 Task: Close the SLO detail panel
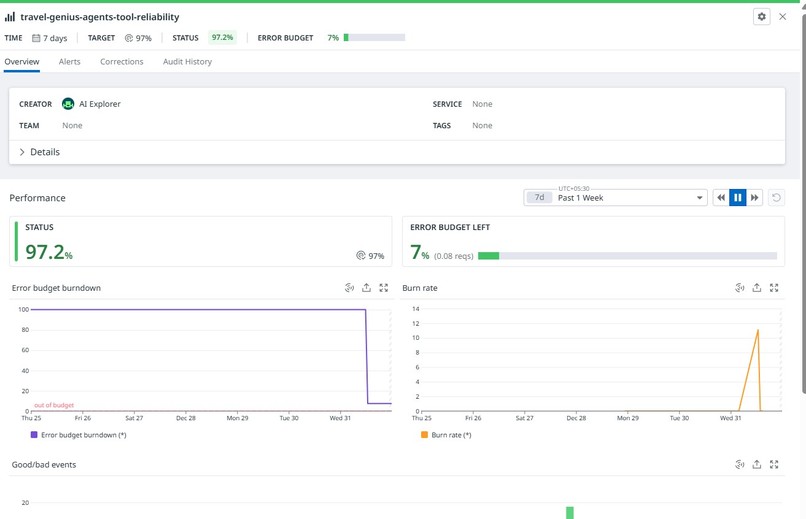tap(782, 16)
